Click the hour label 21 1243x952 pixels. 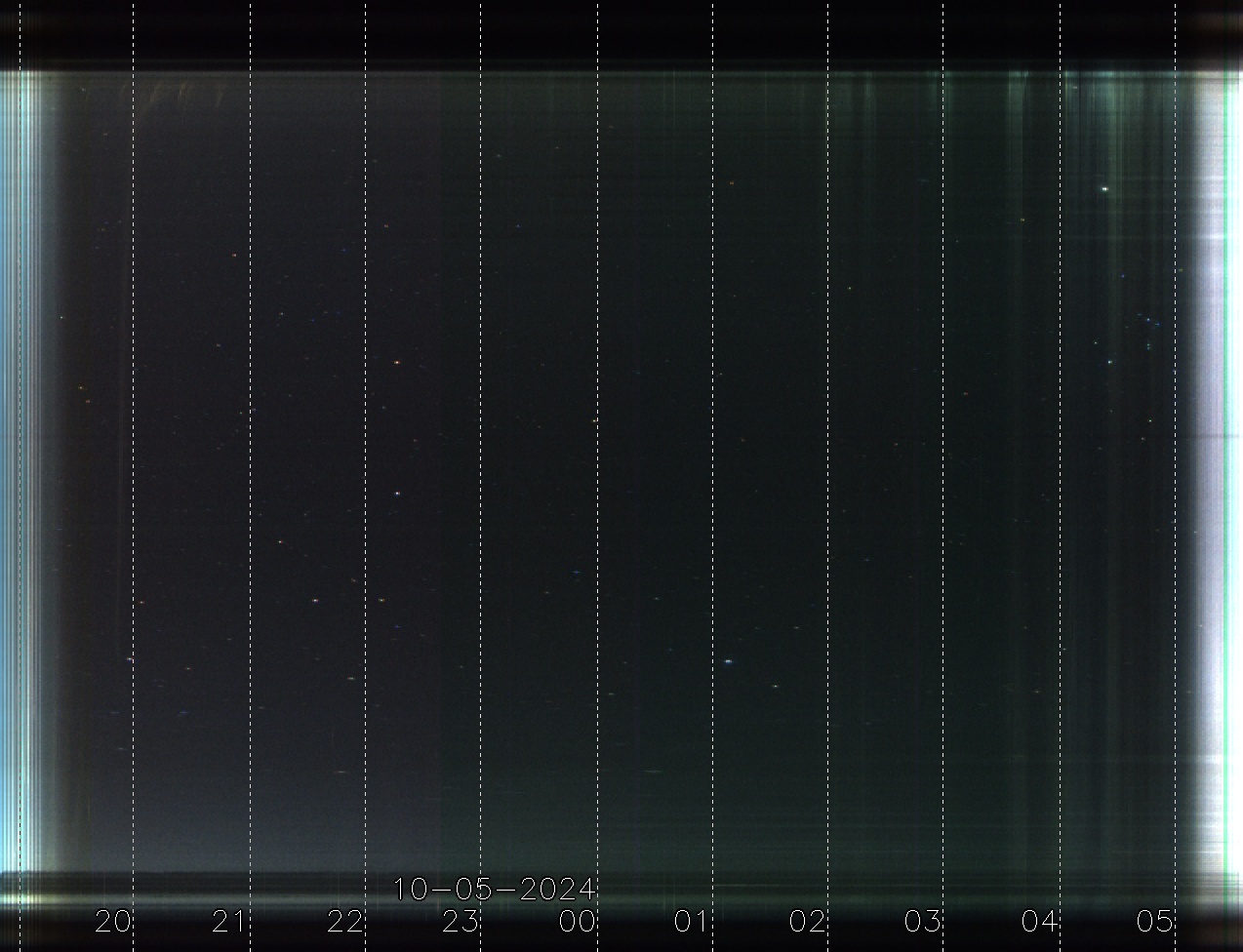click(228, 922)
